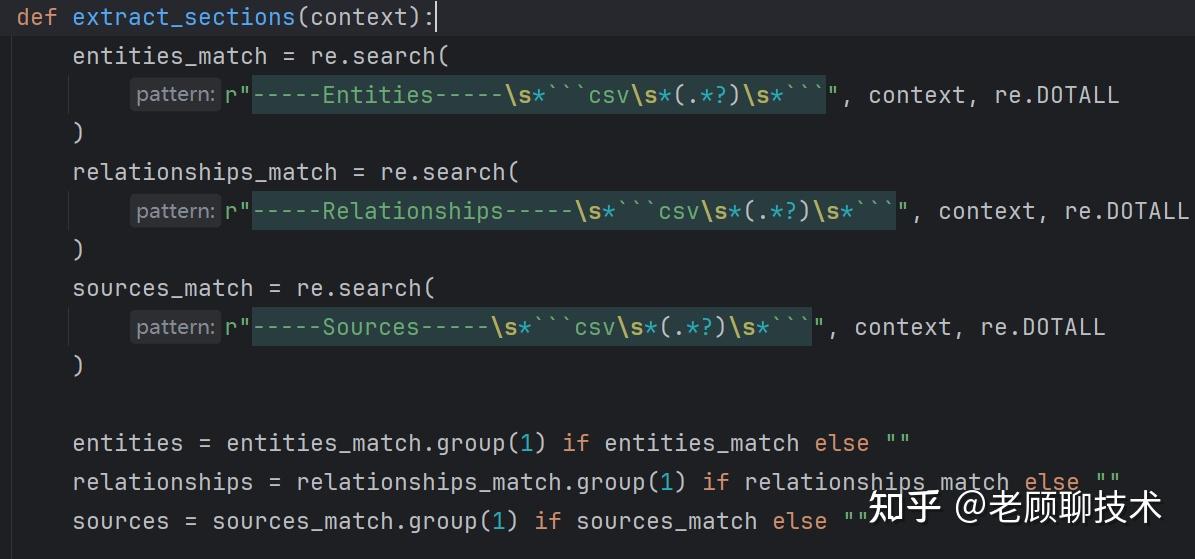Click the extract_sections function name

tap(184, 17)
